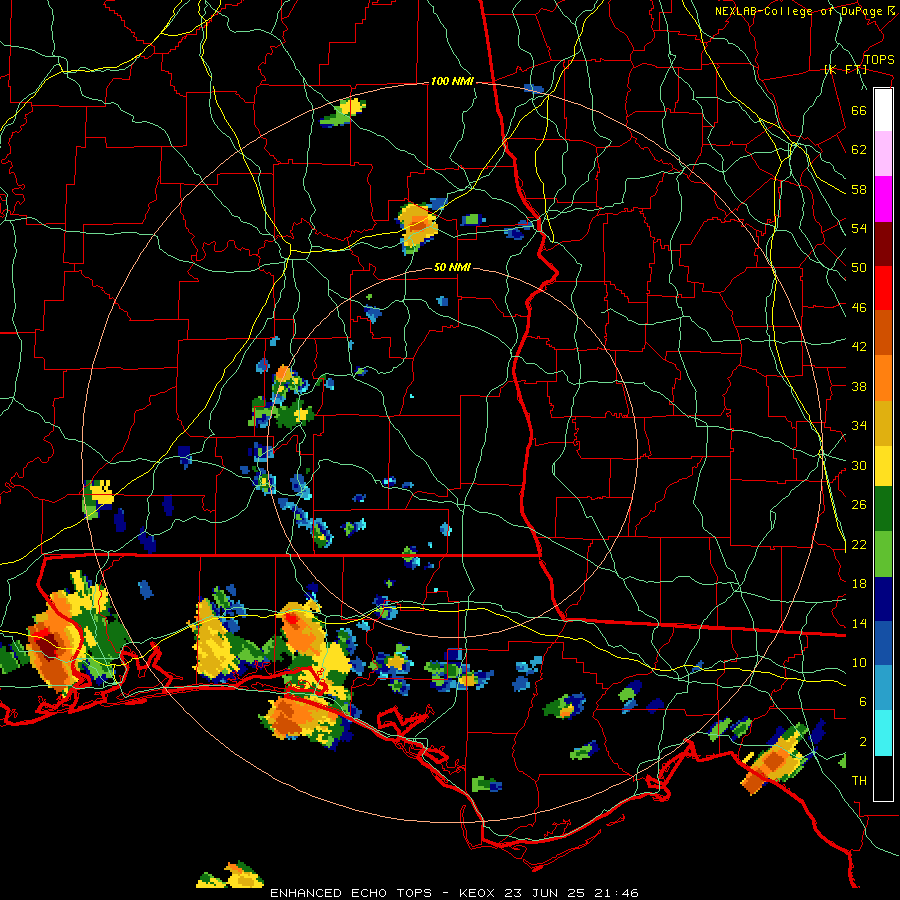Choose the gold legend swatch below 38
The height and width of the screenshot is (900, 900).
pyautogui.click(x=883, y=422)
